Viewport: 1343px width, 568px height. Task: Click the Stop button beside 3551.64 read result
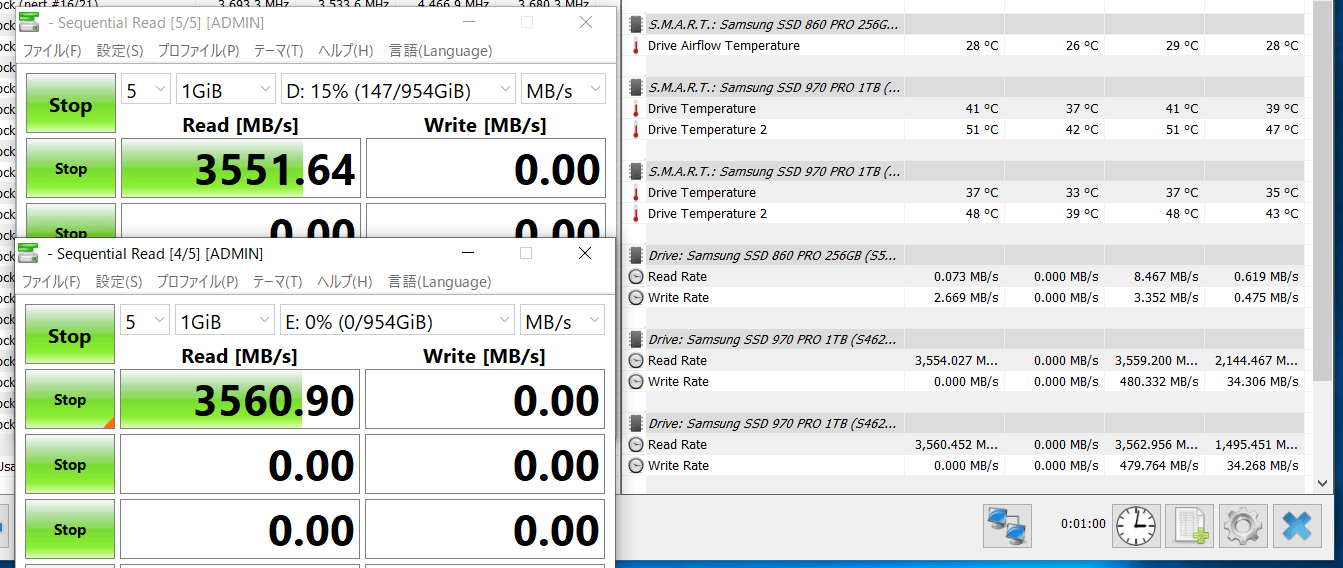pyautogui.click(x=70, y=169)
